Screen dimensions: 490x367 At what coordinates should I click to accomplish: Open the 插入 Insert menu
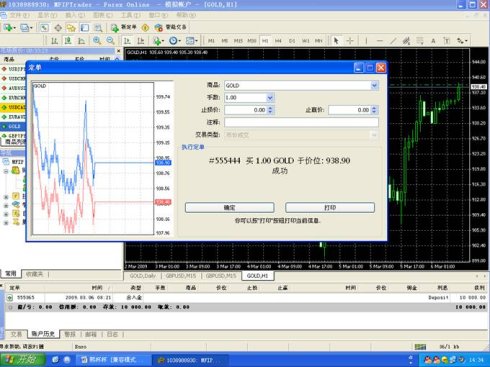click(75, 15)
